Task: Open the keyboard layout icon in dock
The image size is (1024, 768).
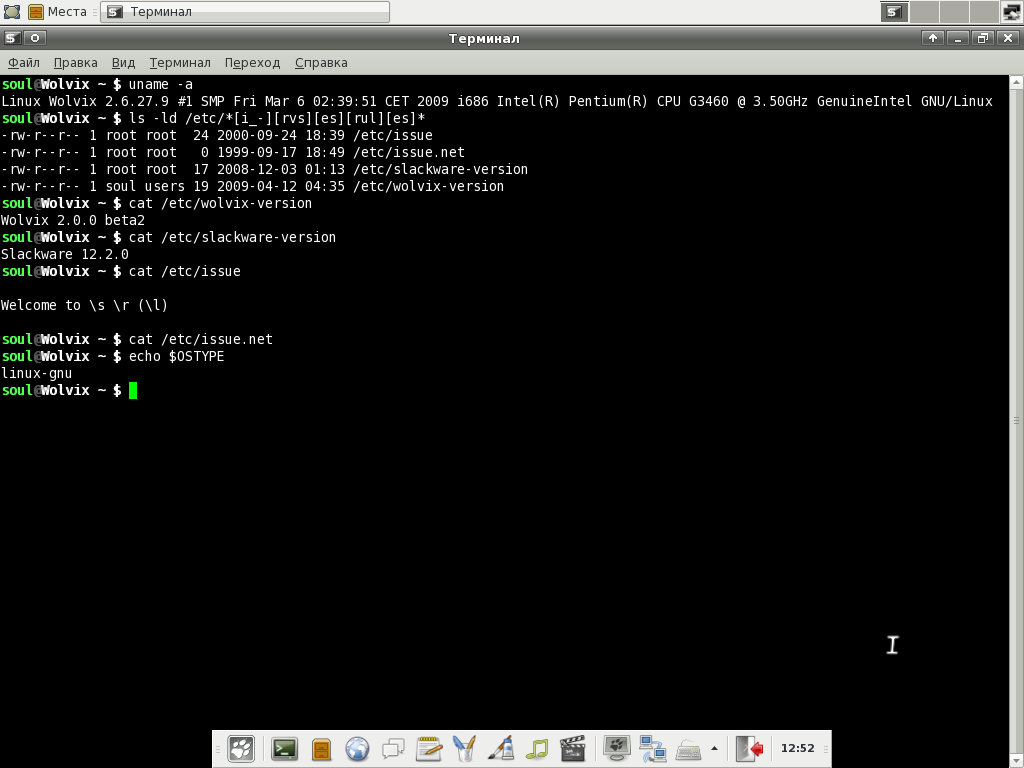Action: (x=688, y=750)
